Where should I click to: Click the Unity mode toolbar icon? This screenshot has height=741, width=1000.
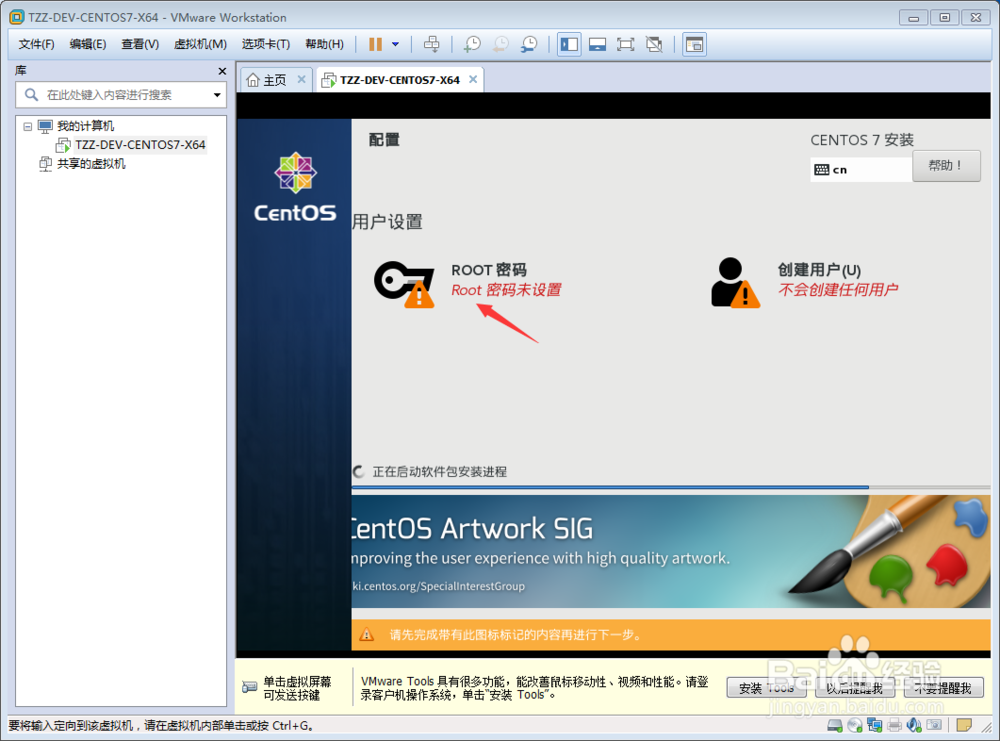click(x=654, y=44)
